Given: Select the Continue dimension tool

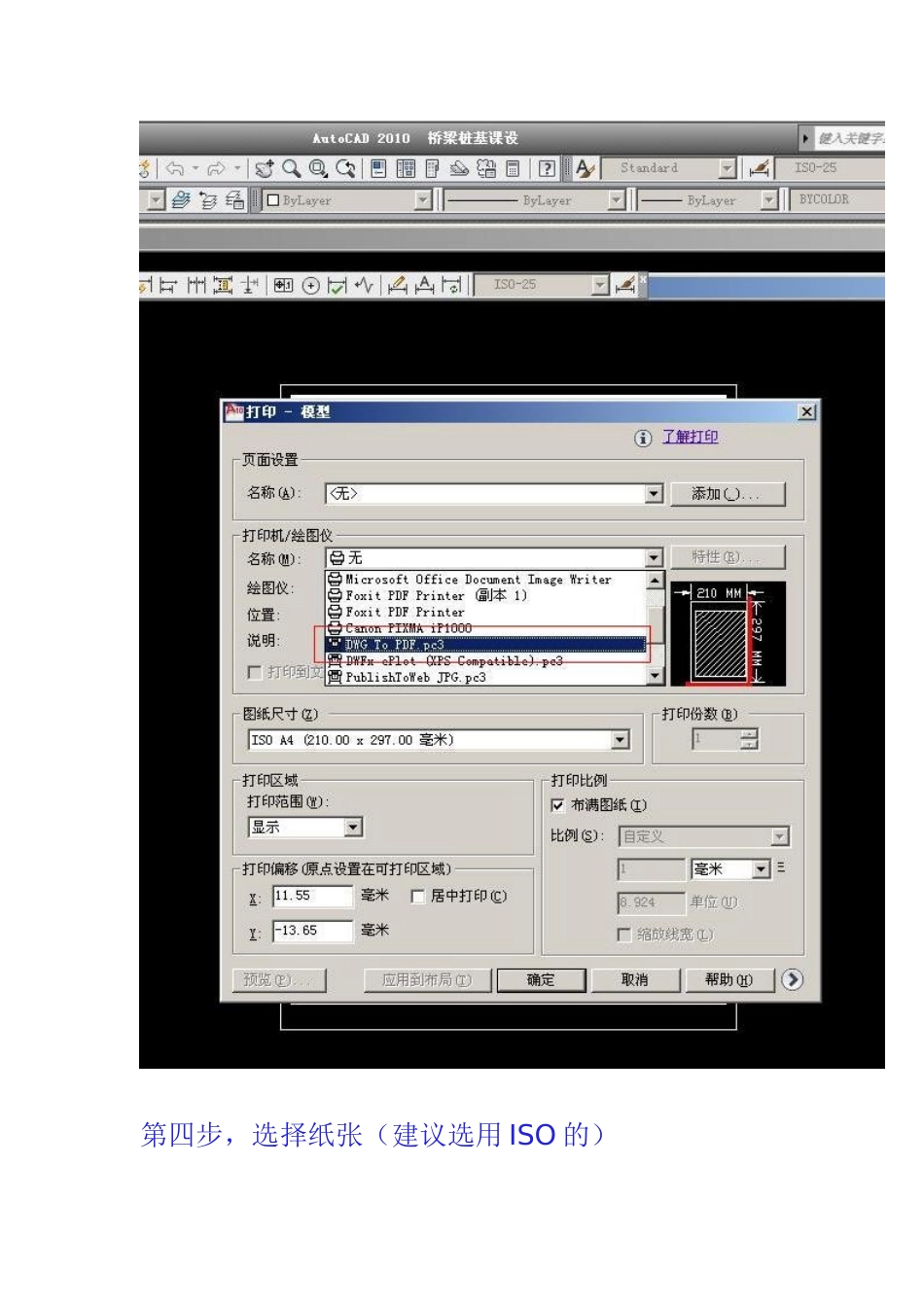Looking at the screenshot, I should click(196, 285).
